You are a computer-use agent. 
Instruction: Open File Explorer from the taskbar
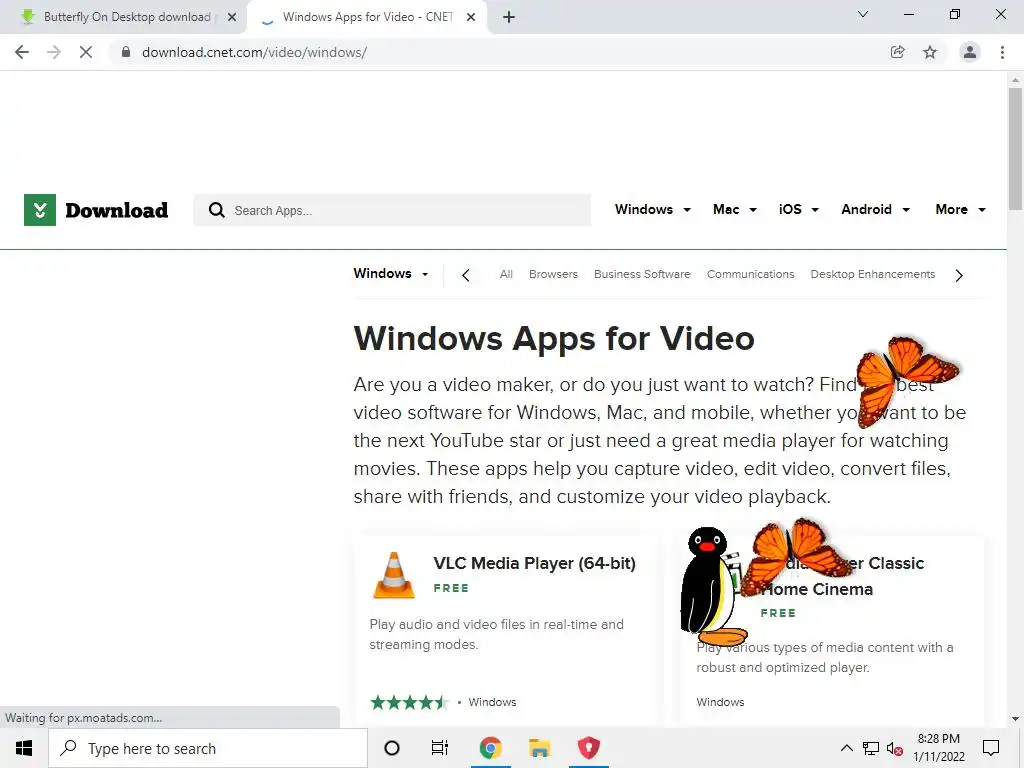click(x=539, y=748)
